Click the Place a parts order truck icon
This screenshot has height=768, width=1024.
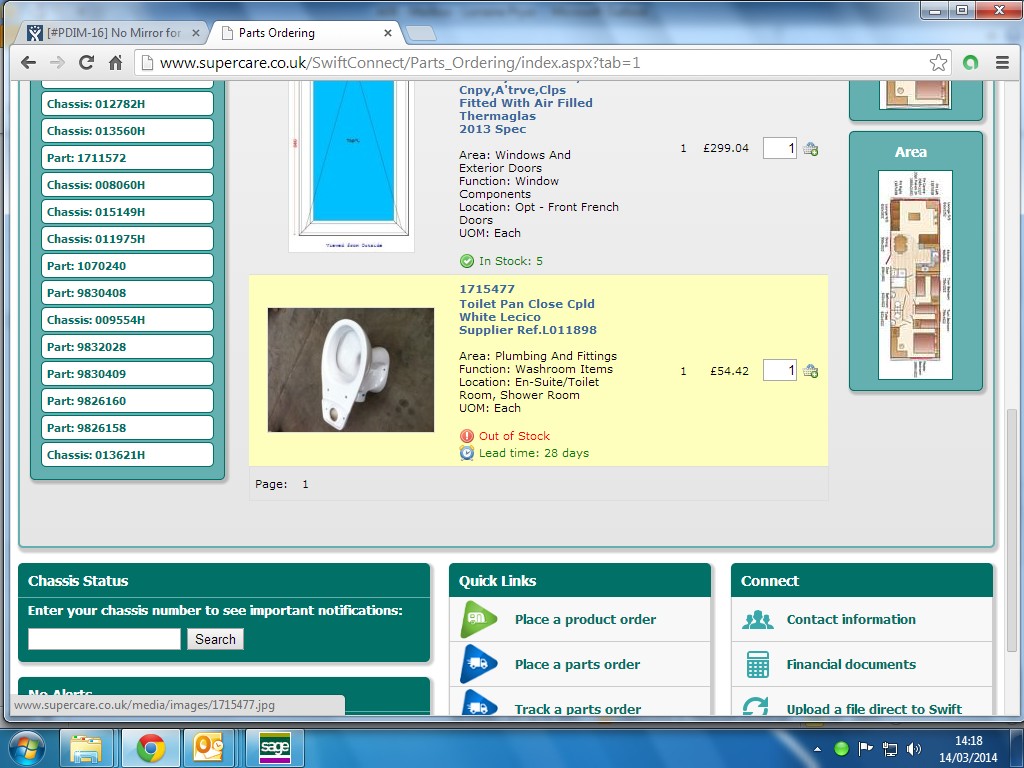[478, 665]
